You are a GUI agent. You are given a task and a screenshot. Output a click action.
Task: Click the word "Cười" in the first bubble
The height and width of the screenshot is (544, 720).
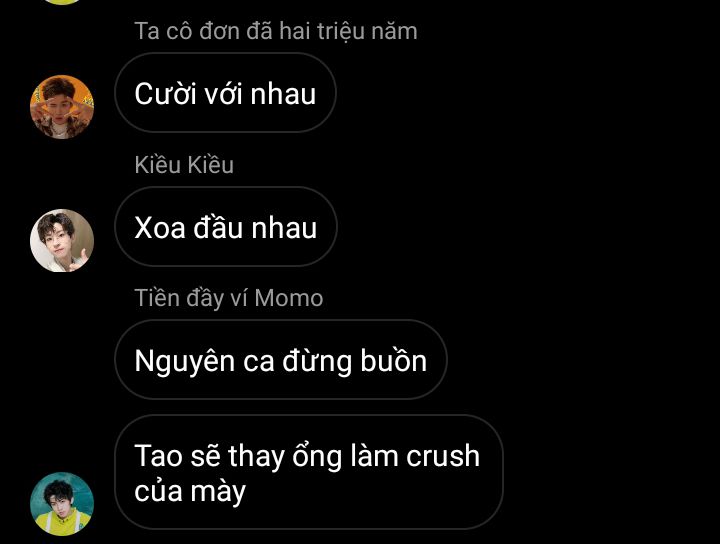pos(163,94)
